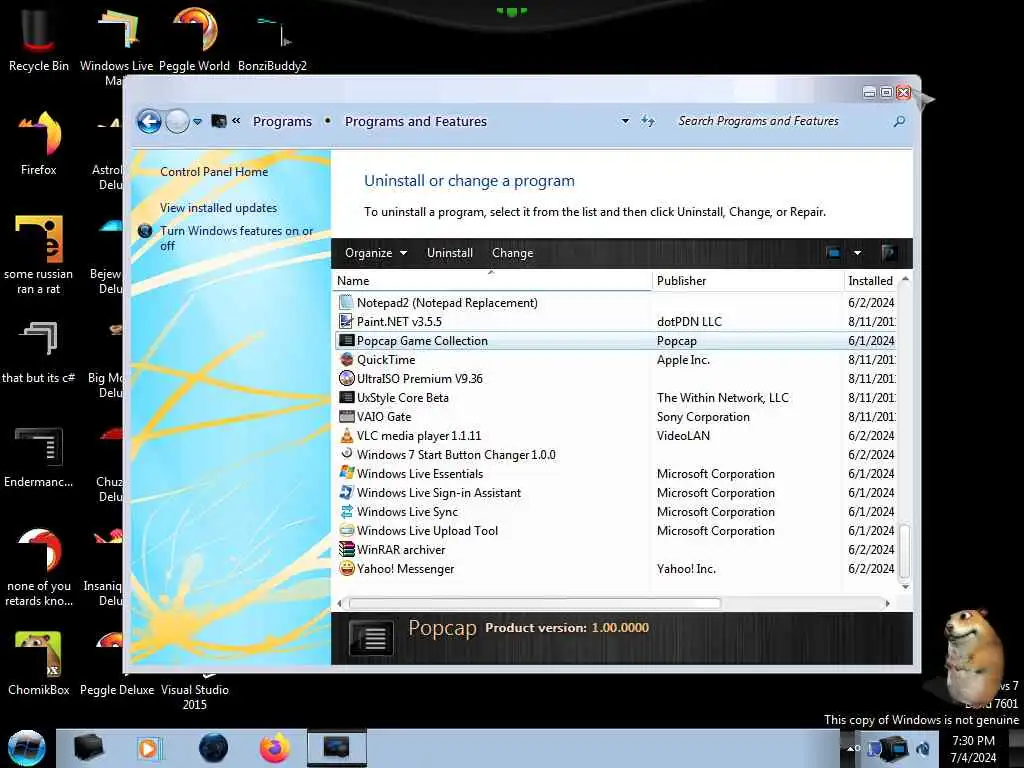This screenshot has width=1024, height=768.
Task: Sort by the Publisher column header
Action: click(x=748, y=281)
